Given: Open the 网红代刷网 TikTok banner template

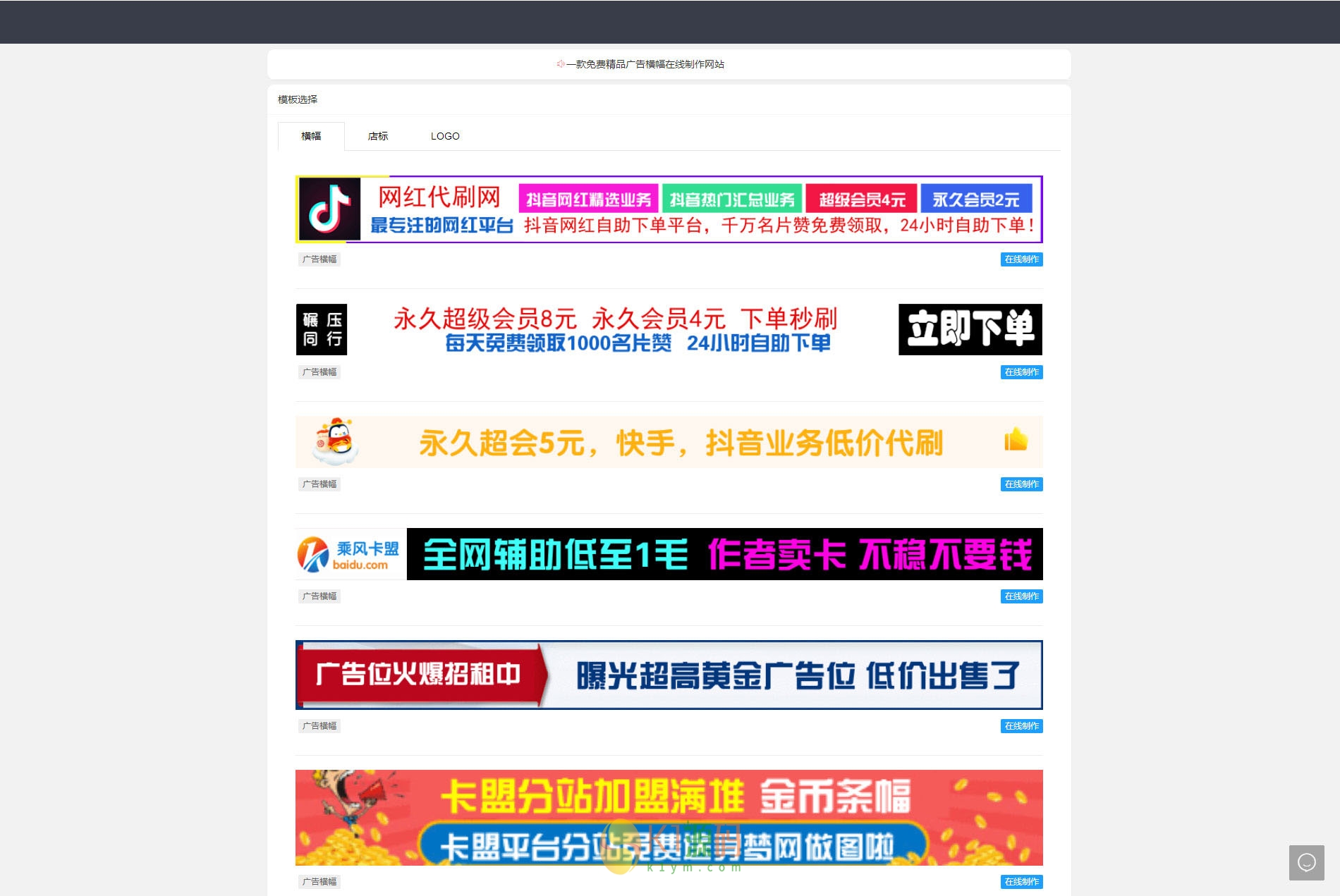Looking at the screenshot, I should click(x=669, y=209).
